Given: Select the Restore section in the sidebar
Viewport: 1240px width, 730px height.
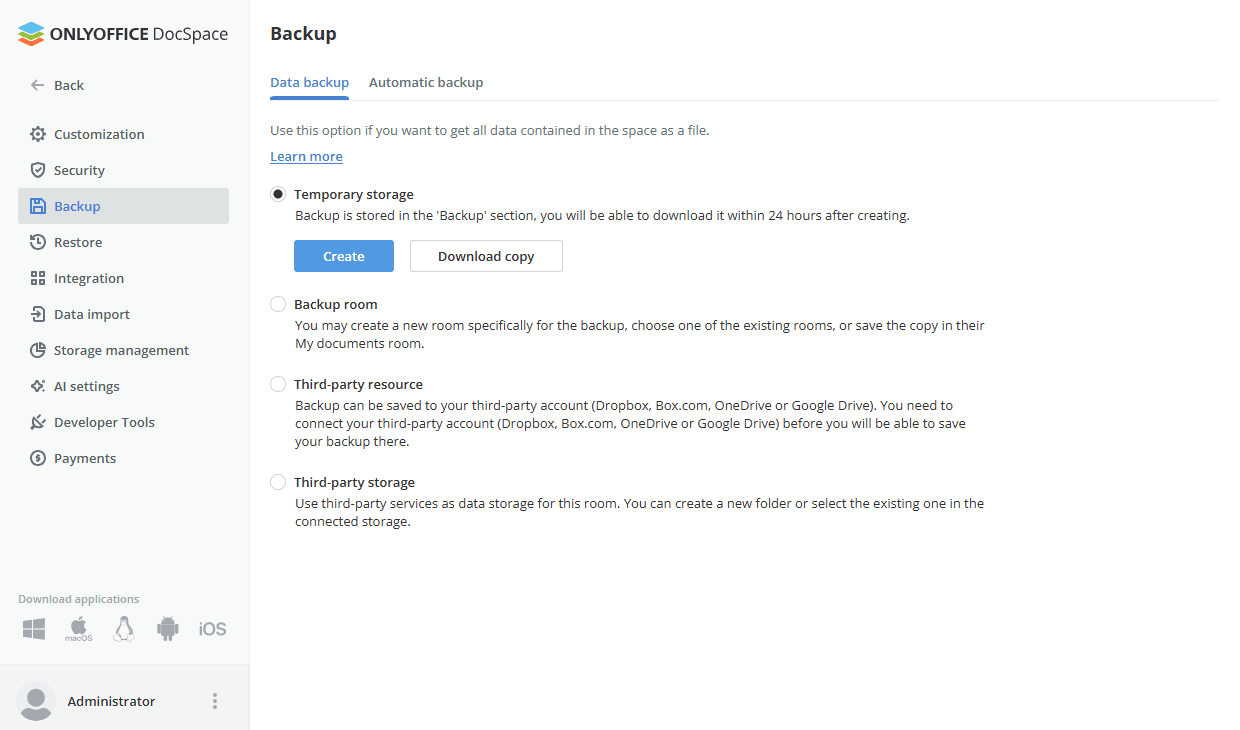Looking at the screenshot, I should (76, 241).
